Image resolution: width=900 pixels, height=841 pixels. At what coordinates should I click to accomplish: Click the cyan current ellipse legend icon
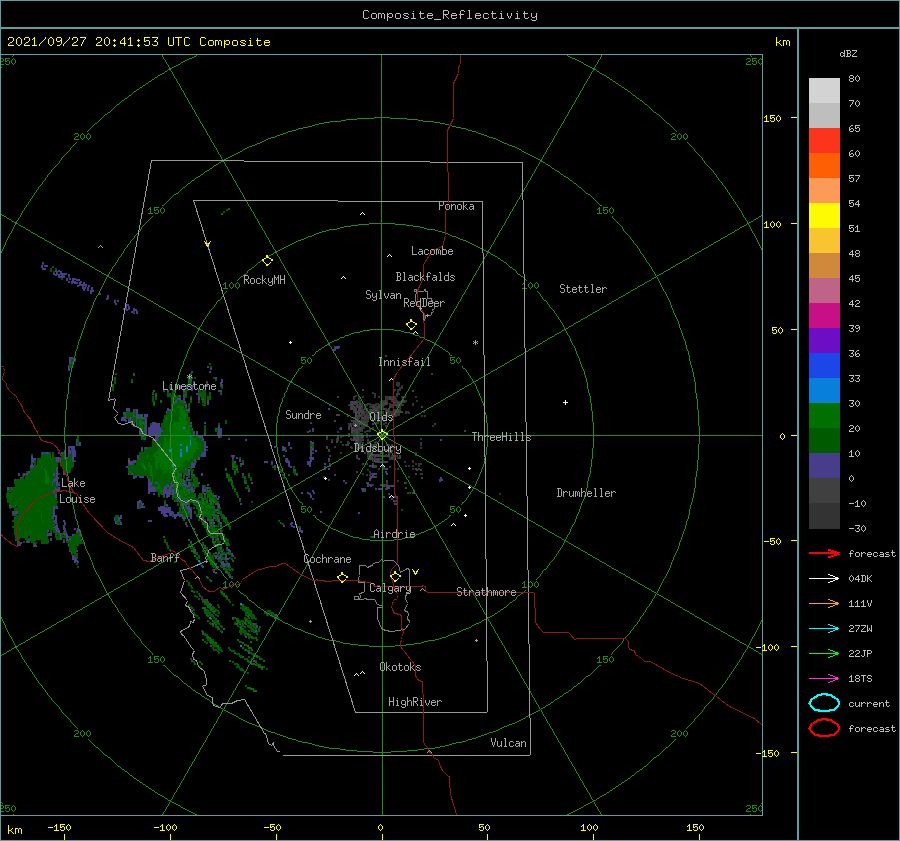[x=824, y=703]
